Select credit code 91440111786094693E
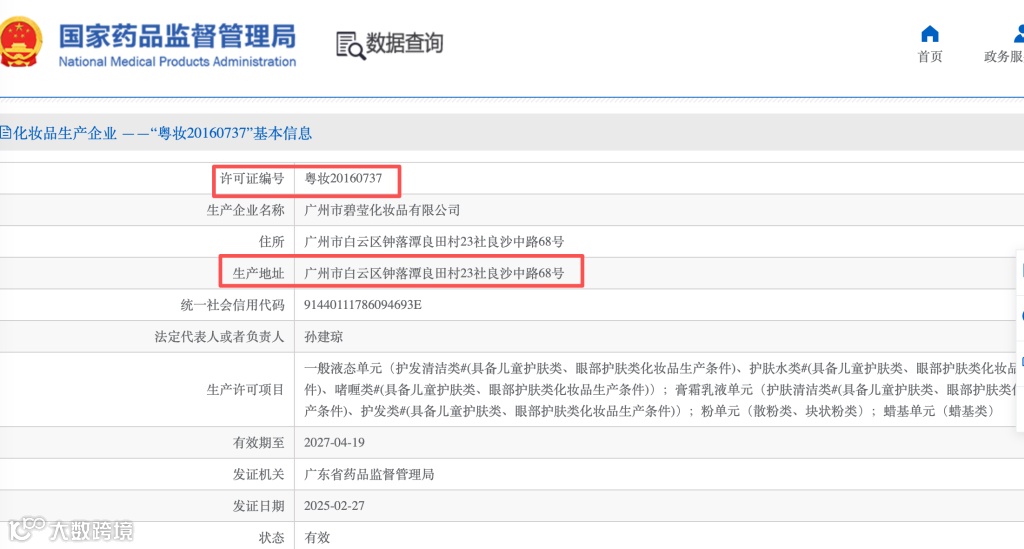Image resolution: width=1024 pixels, height=549 pixels. (362, 305)
